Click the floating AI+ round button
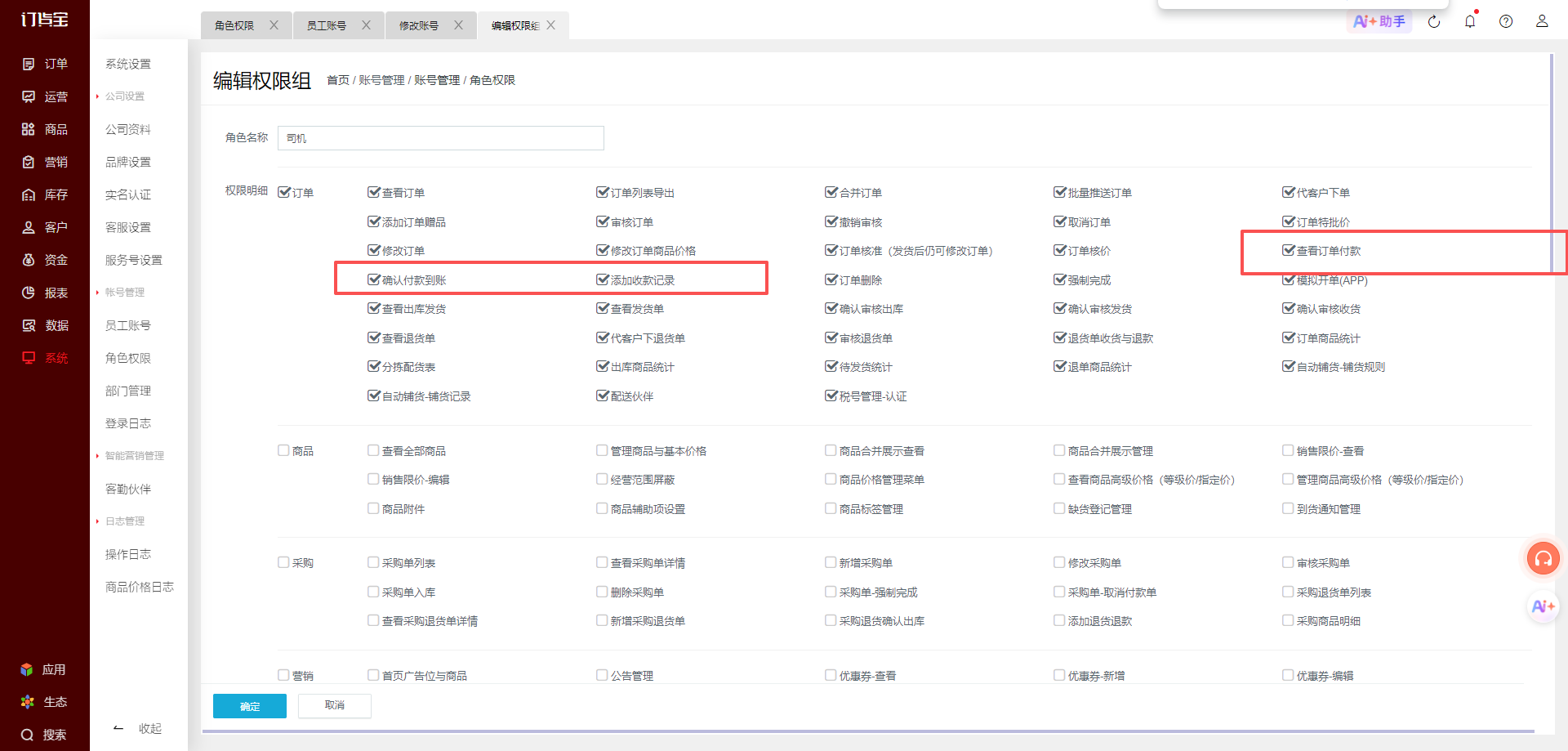The height and width of the screenshot is (751, 1568). [x=1543, y=606]
